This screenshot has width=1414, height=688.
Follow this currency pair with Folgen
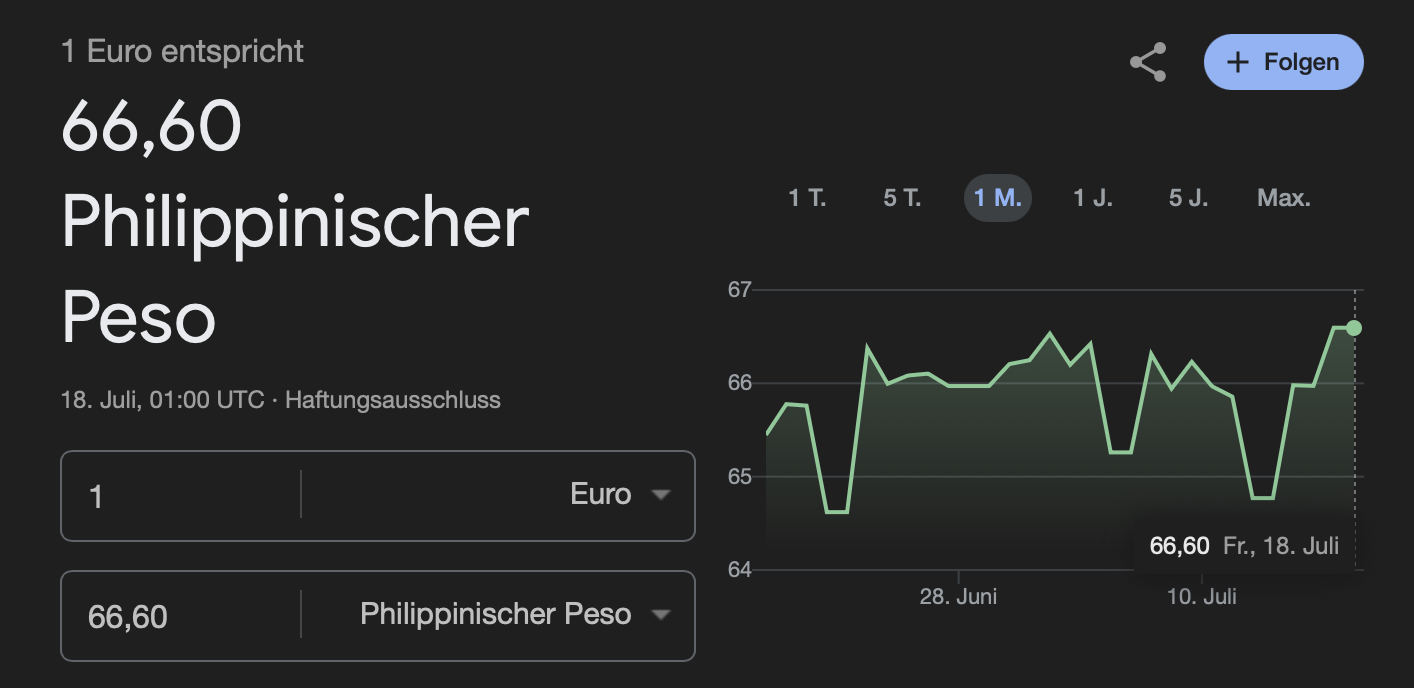[x=1284, y=62]
